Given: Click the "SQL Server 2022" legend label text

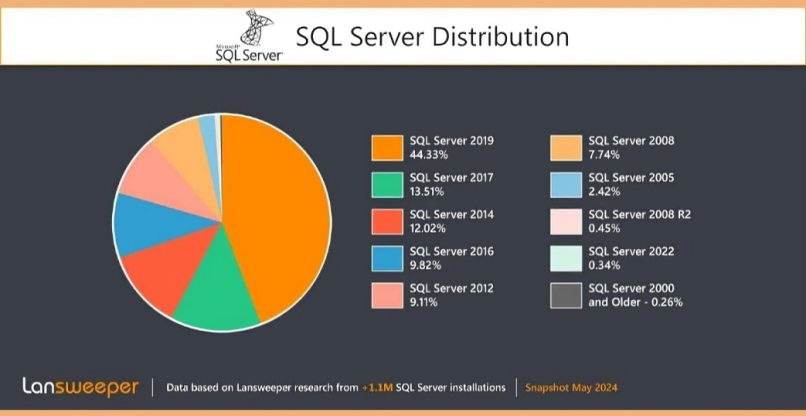Looking at the screenshot, I should pos(631,251).
